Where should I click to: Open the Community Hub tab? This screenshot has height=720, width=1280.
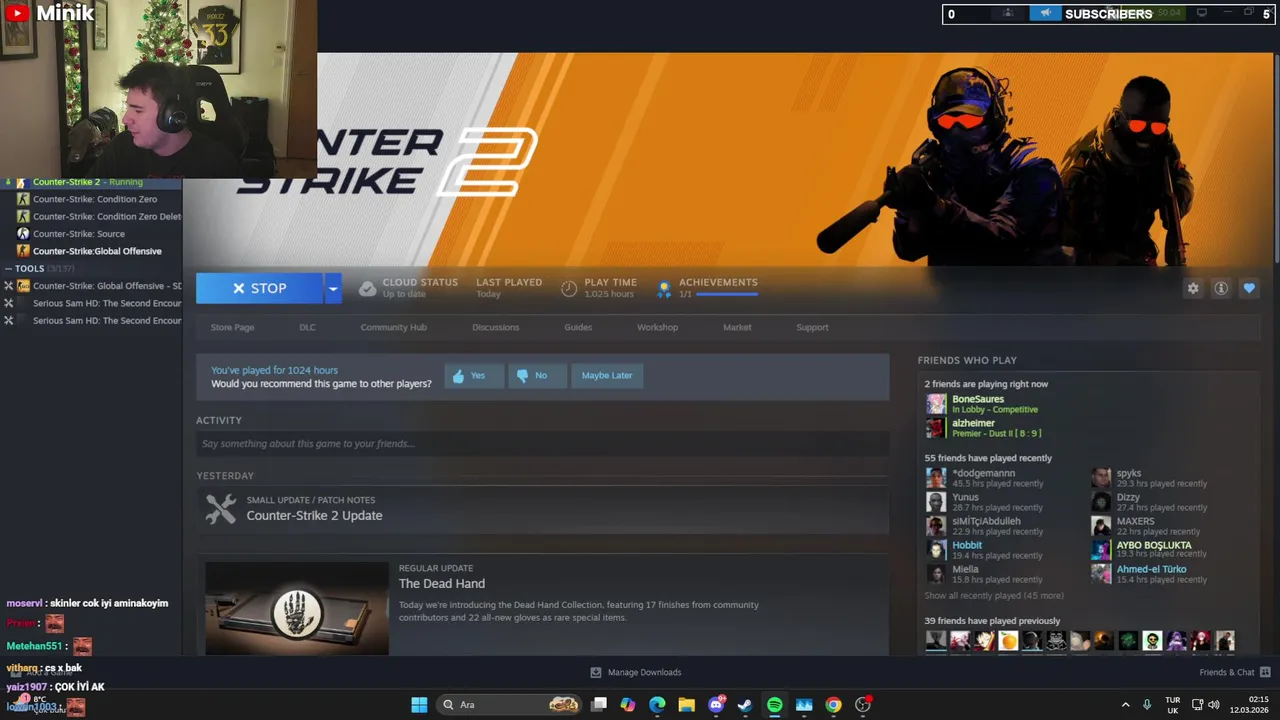[393, 327]
